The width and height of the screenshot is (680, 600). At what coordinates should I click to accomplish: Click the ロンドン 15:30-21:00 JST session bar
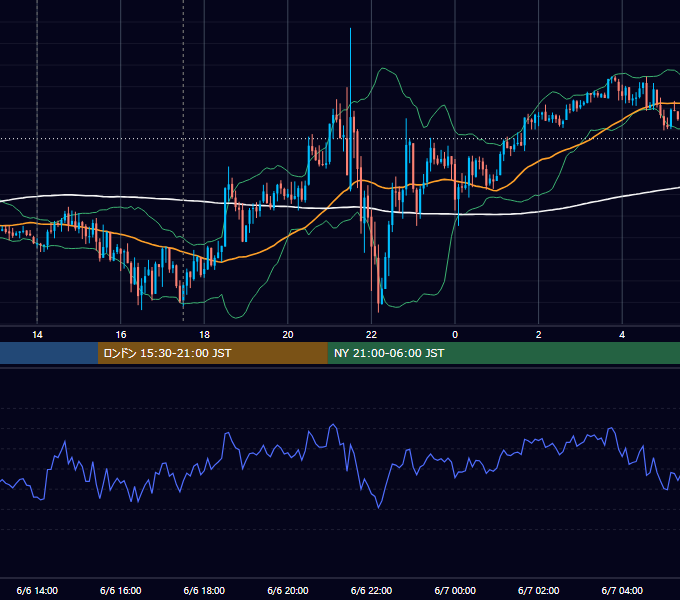pyautogui.click(x=212, y=353)
